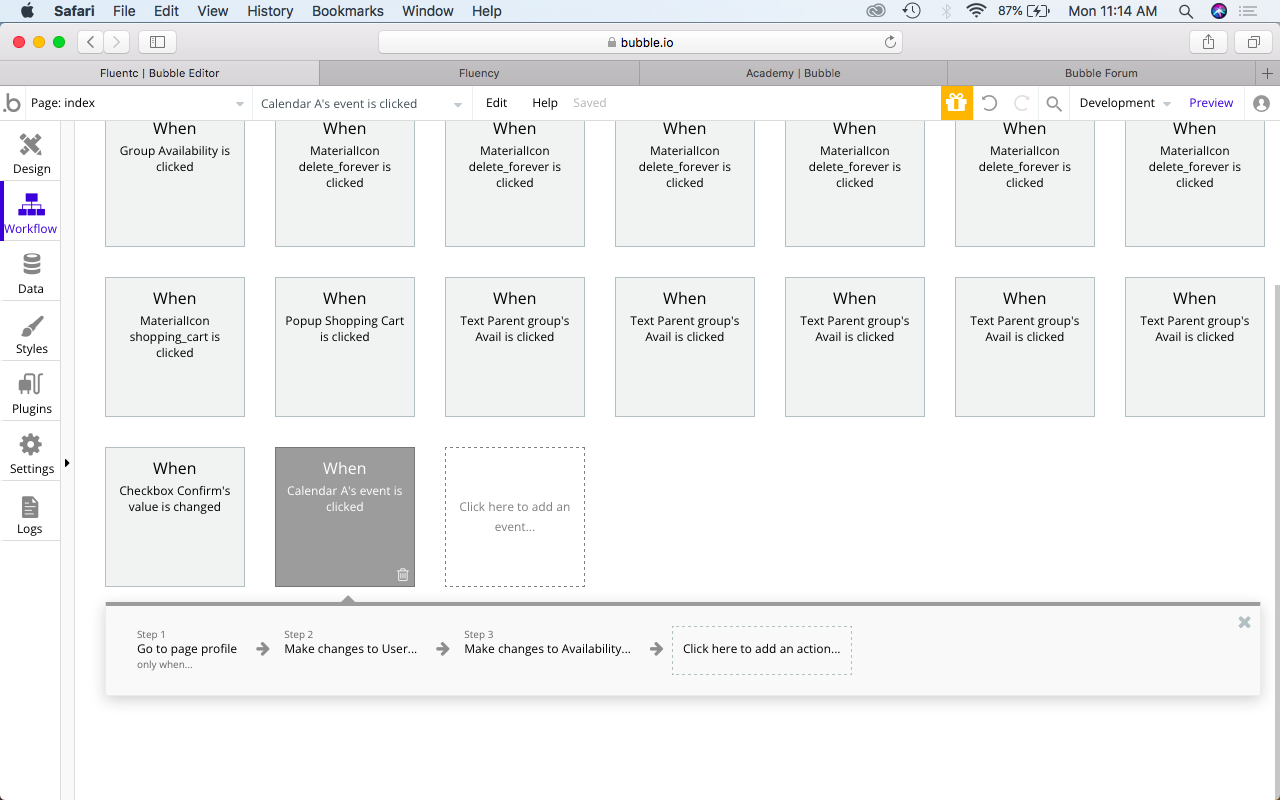
Task: Undo the last change
Action: (990, 103)
